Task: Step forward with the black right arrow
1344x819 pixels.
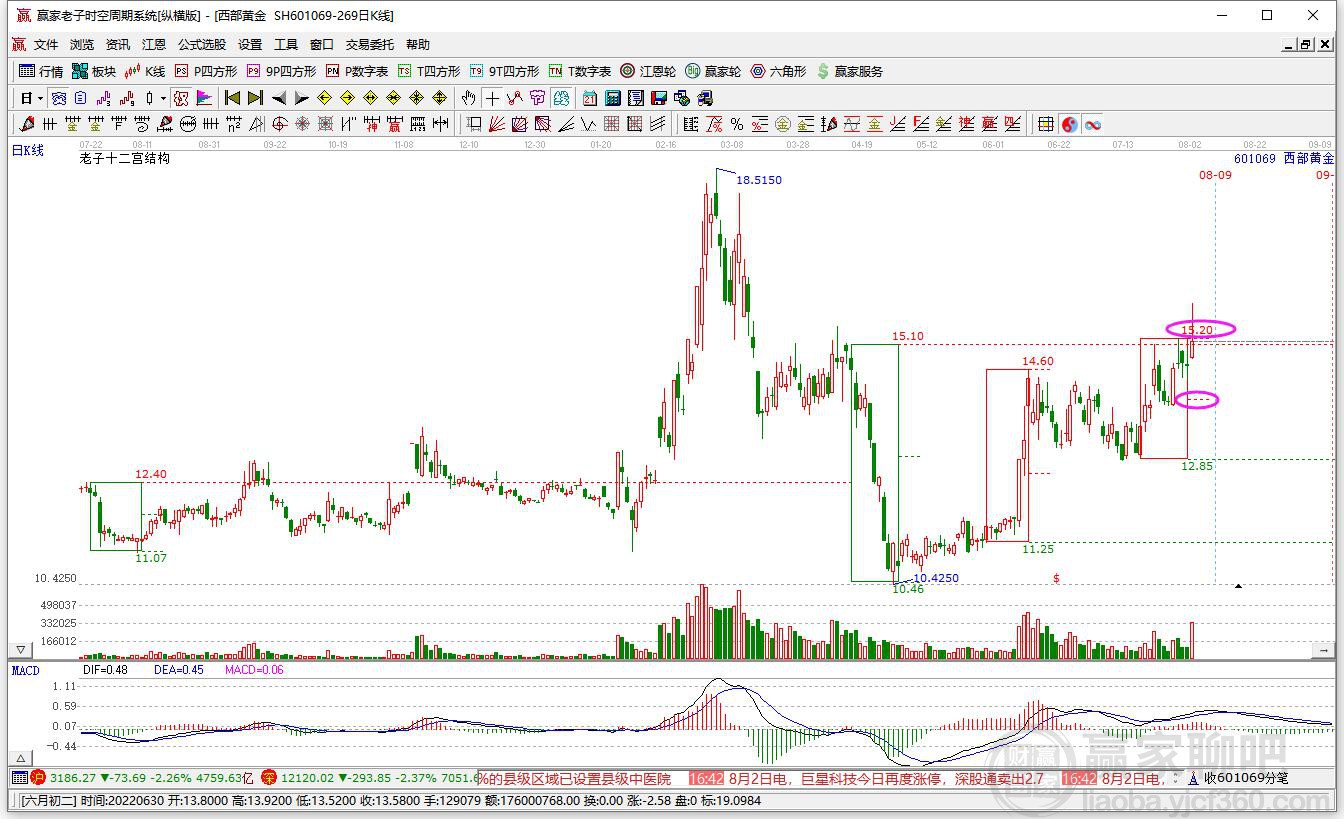Action: (x=301, y=98)
